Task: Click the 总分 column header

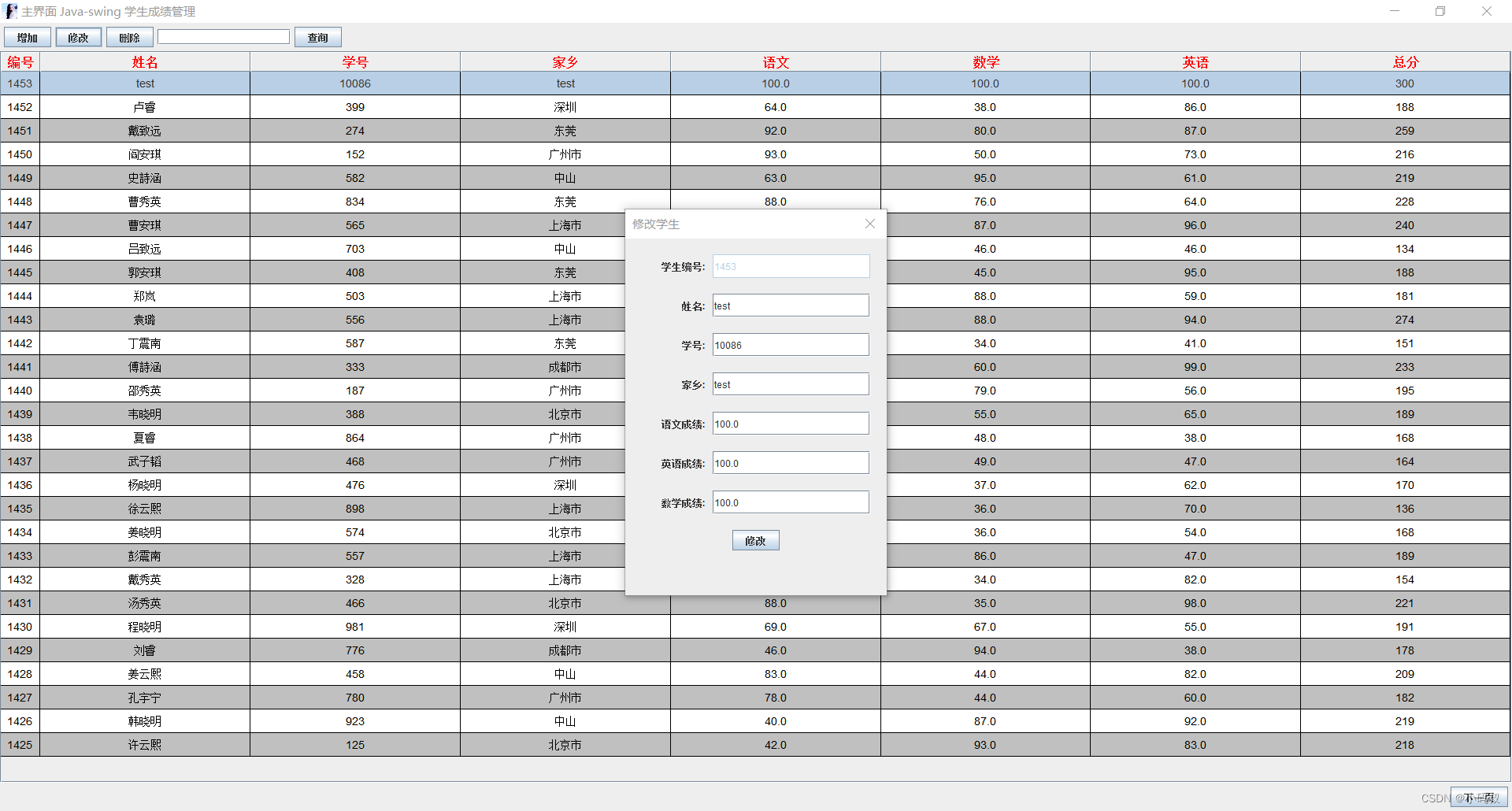Action: point(1406,61)
